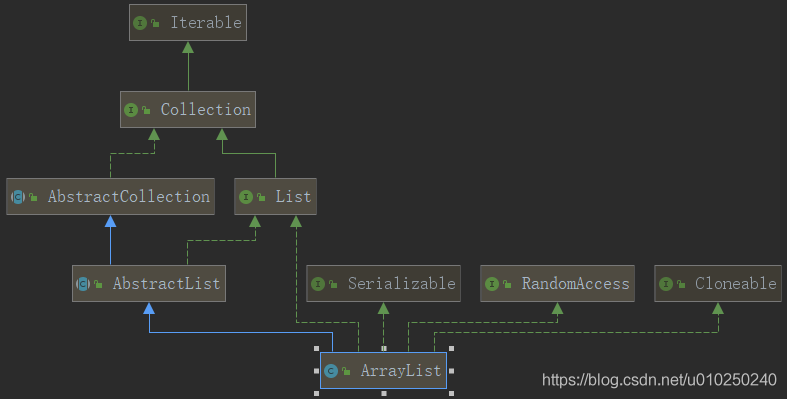Select the Serializable node label
This screenshot has height=399, width=787.
[x=402, y=284]
